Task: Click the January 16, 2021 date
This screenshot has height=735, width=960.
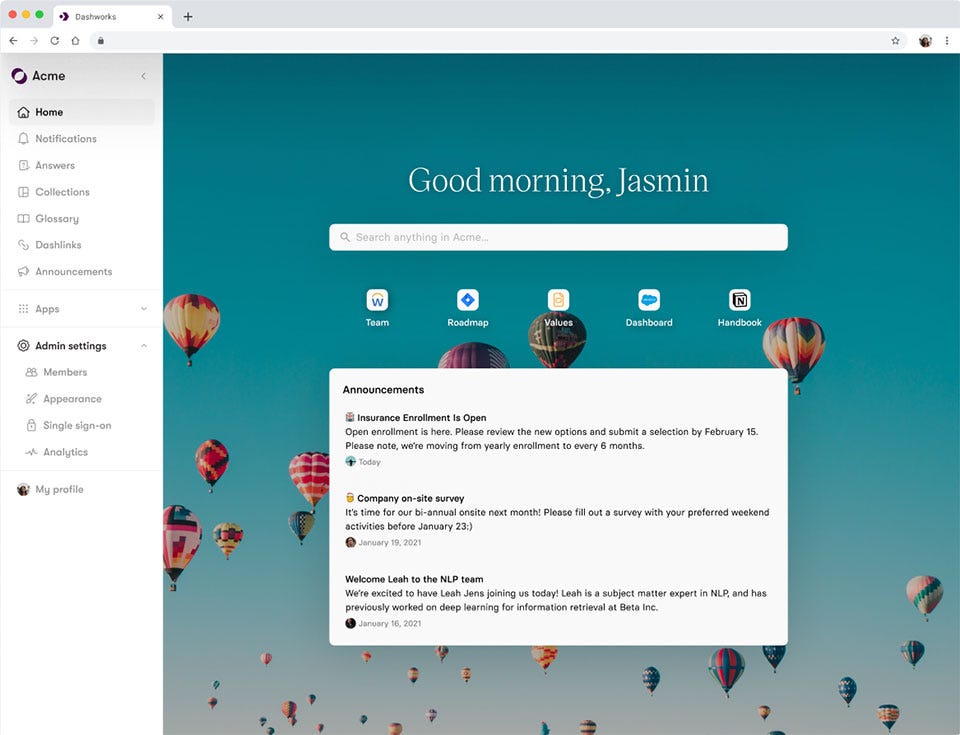Action: coord(390,624)
